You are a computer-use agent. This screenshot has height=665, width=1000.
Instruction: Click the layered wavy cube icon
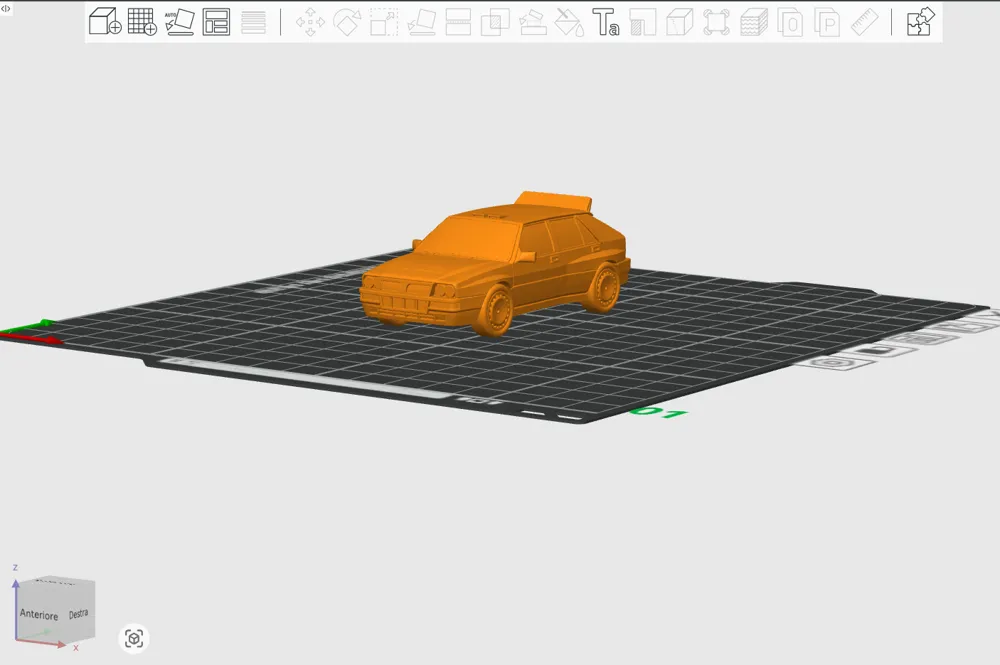pos(753,22)
